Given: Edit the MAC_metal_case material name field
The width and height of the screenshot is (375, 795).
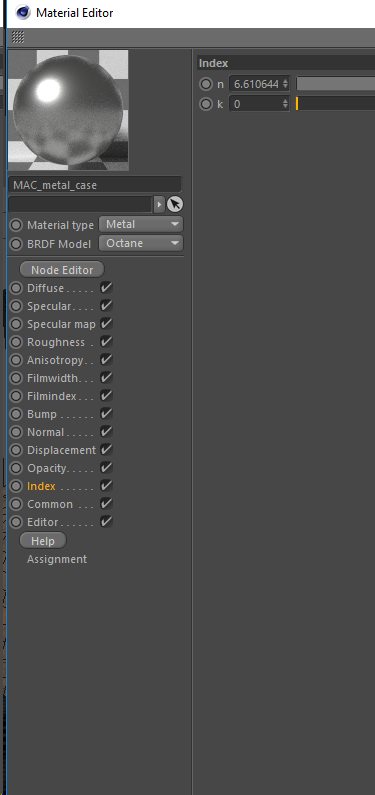Looking at the screenshot, I should 95,185.
